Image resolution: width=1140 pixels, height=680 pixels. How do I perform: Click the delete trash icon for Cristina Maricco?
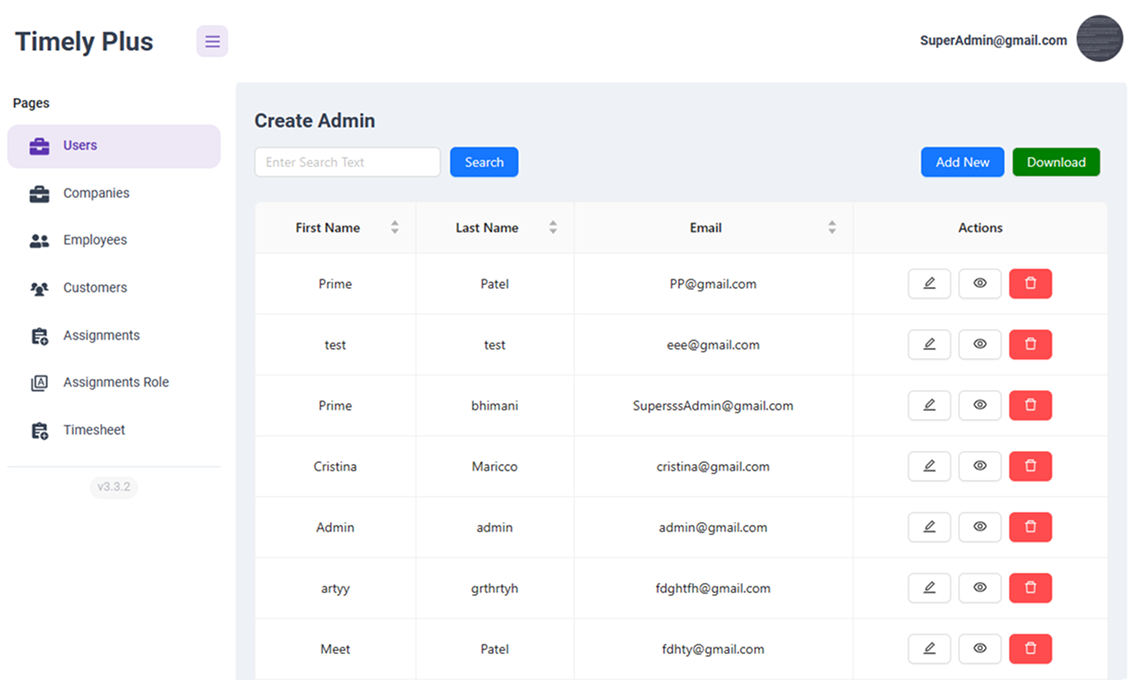click(x=1030, y=466)
